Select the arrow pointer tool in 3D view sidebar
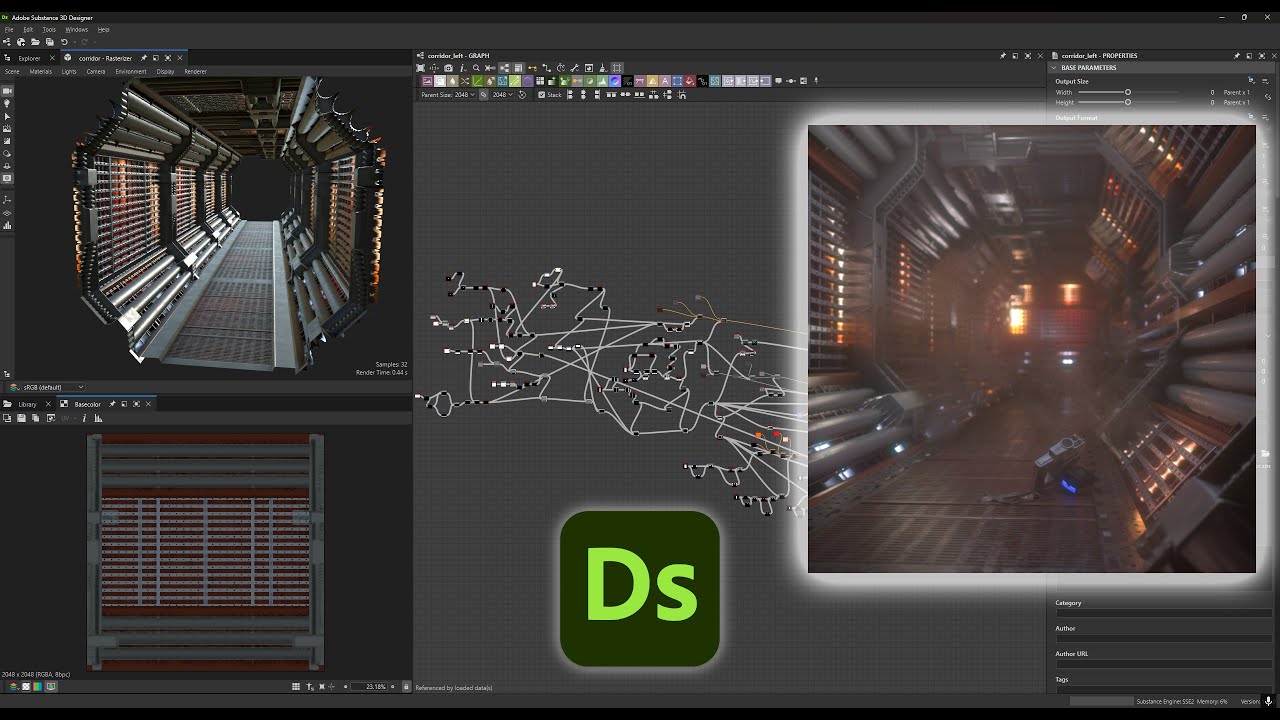 pos(7,117)
